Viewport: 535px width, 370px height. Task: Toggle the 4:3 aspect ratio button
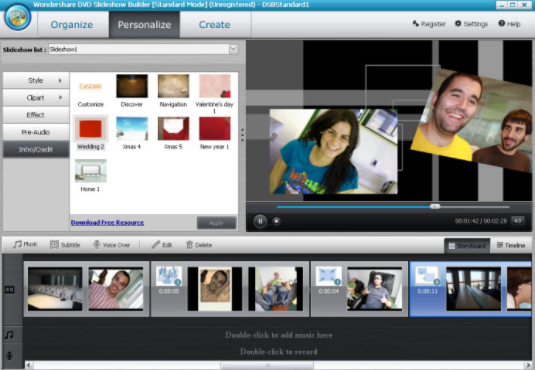(x=518, y=221)
